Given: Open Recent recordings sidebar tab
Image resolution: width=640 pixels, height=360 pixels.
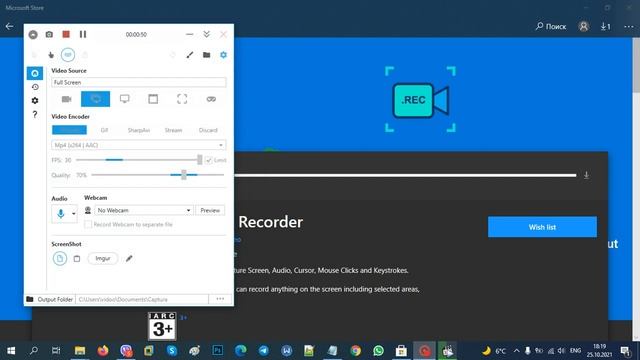Looking at the screenshot, I should 35,87.
